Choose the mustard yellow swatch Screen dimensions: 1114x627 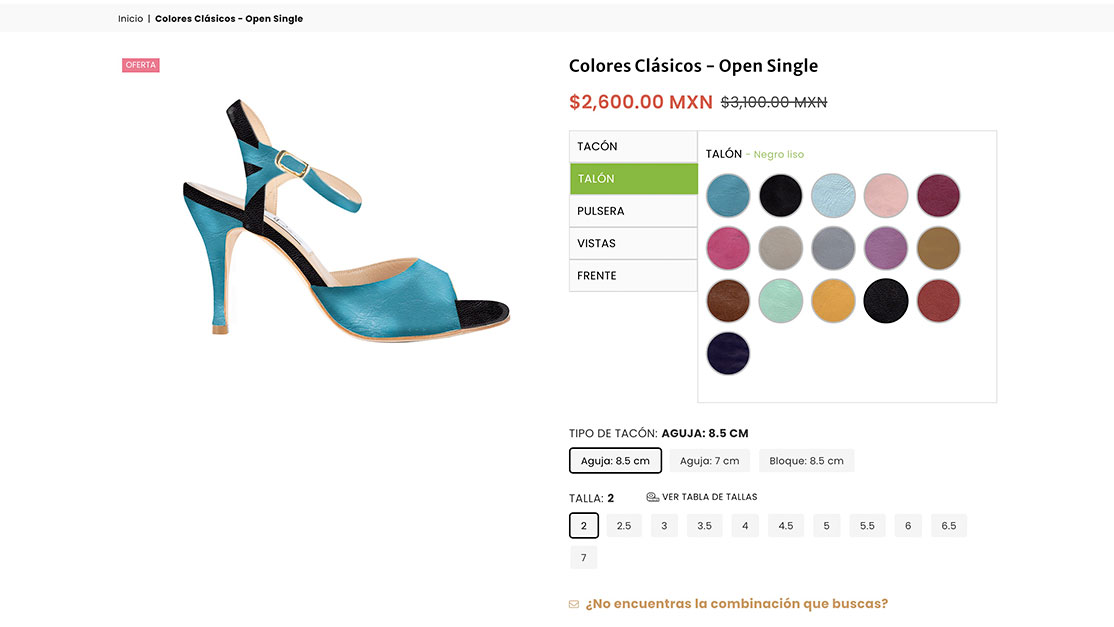coord(833,300)
